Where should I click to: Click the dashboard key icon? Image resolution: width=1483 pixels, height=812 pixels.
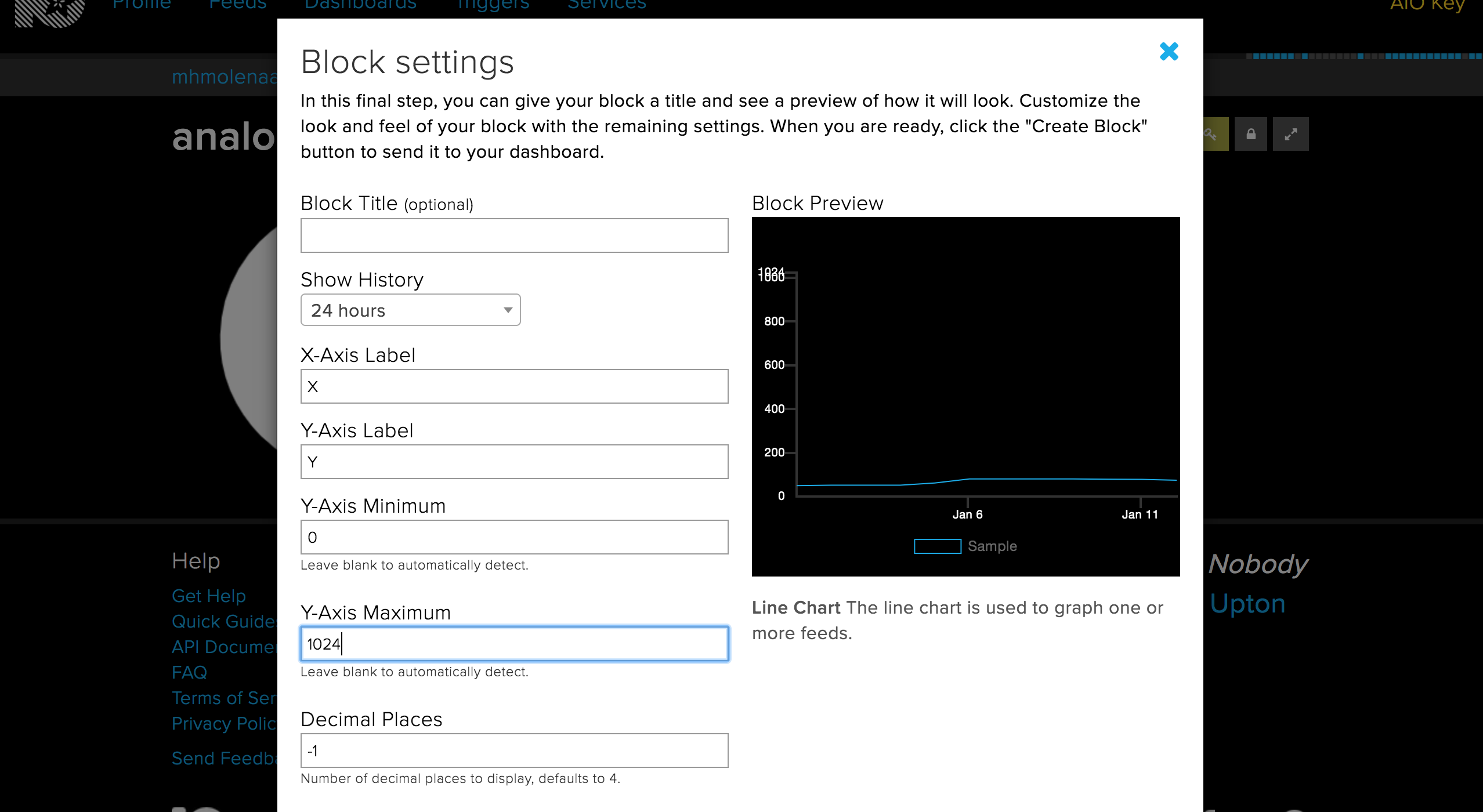pos(1216,135)
